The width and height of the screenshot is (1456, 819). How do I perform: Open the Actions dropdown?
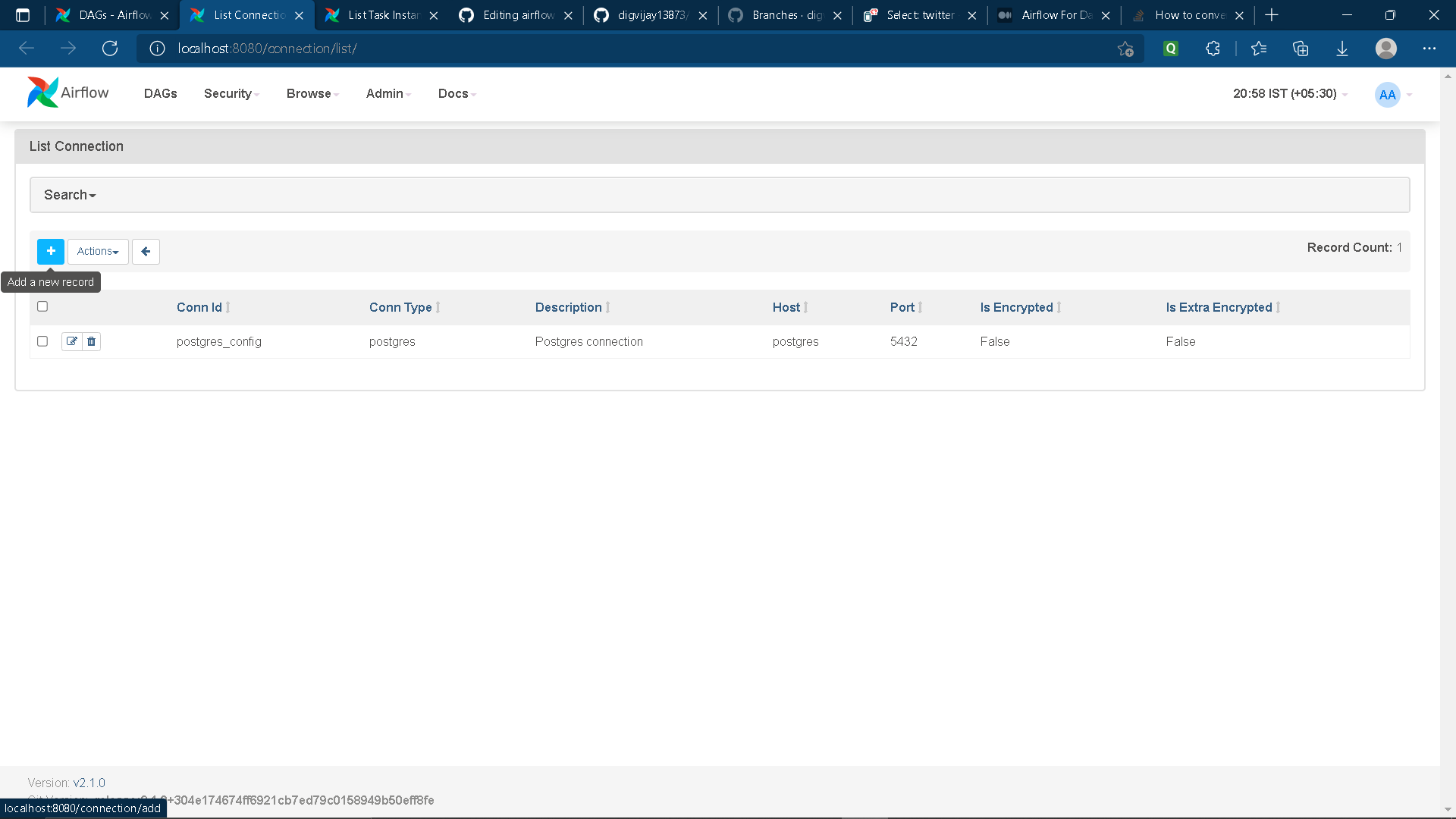pos(97,251)
